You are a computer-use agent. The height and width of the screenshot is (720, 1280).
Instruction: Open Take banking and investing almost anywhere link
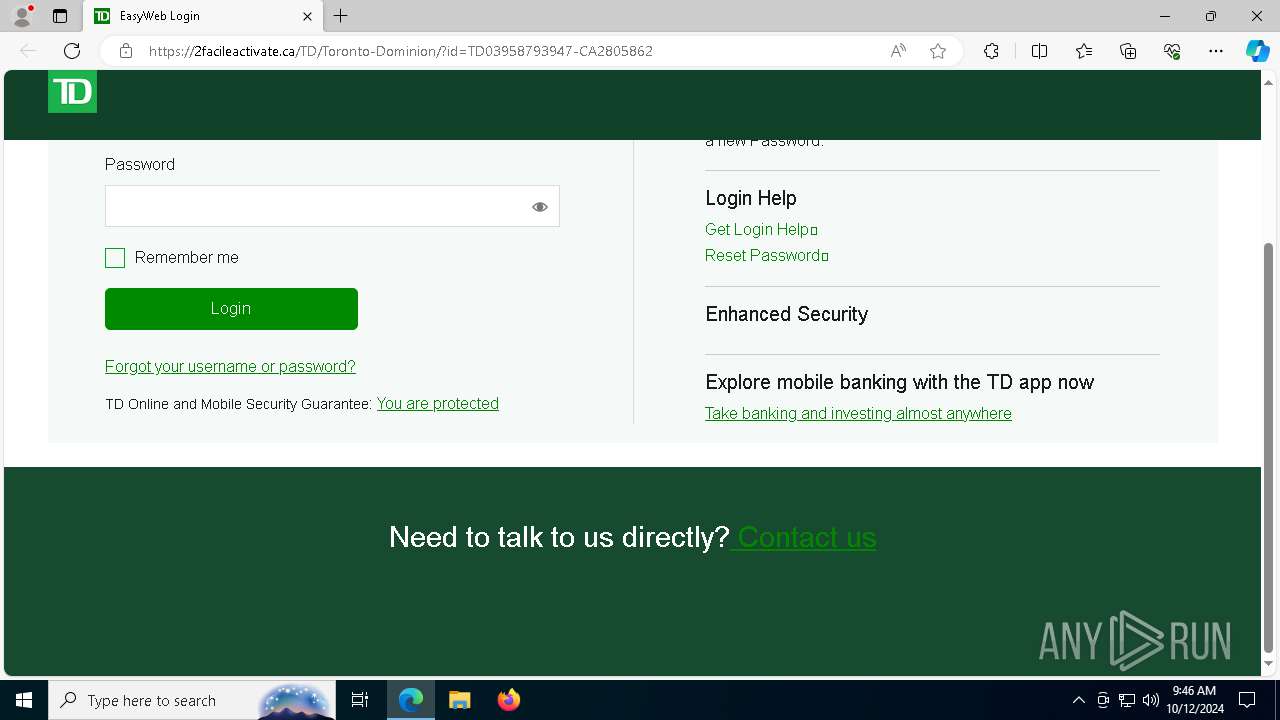858,414
